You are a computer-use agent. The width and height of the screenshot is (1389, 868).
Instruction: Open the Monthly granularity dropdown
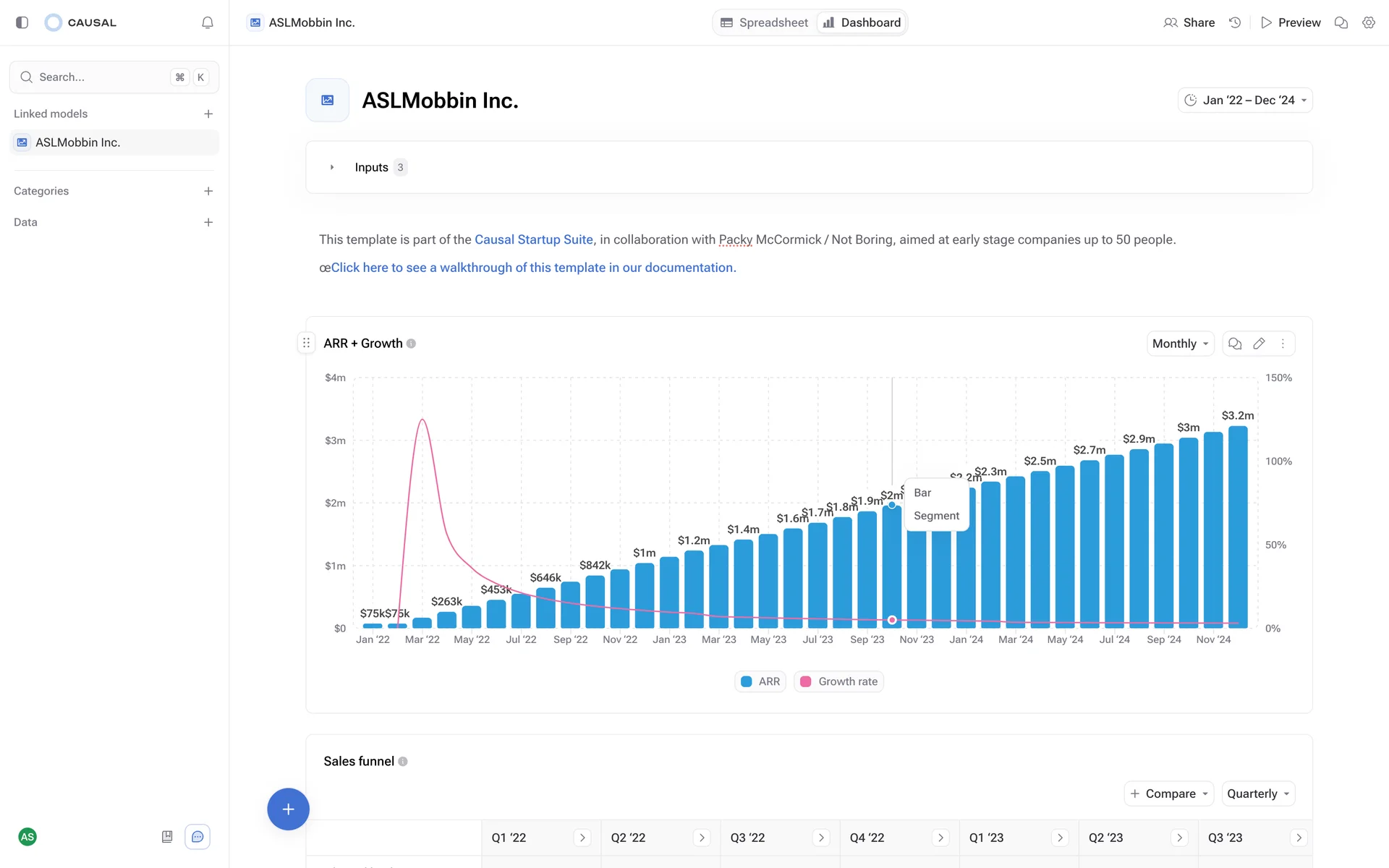[x=1180, y=344]
